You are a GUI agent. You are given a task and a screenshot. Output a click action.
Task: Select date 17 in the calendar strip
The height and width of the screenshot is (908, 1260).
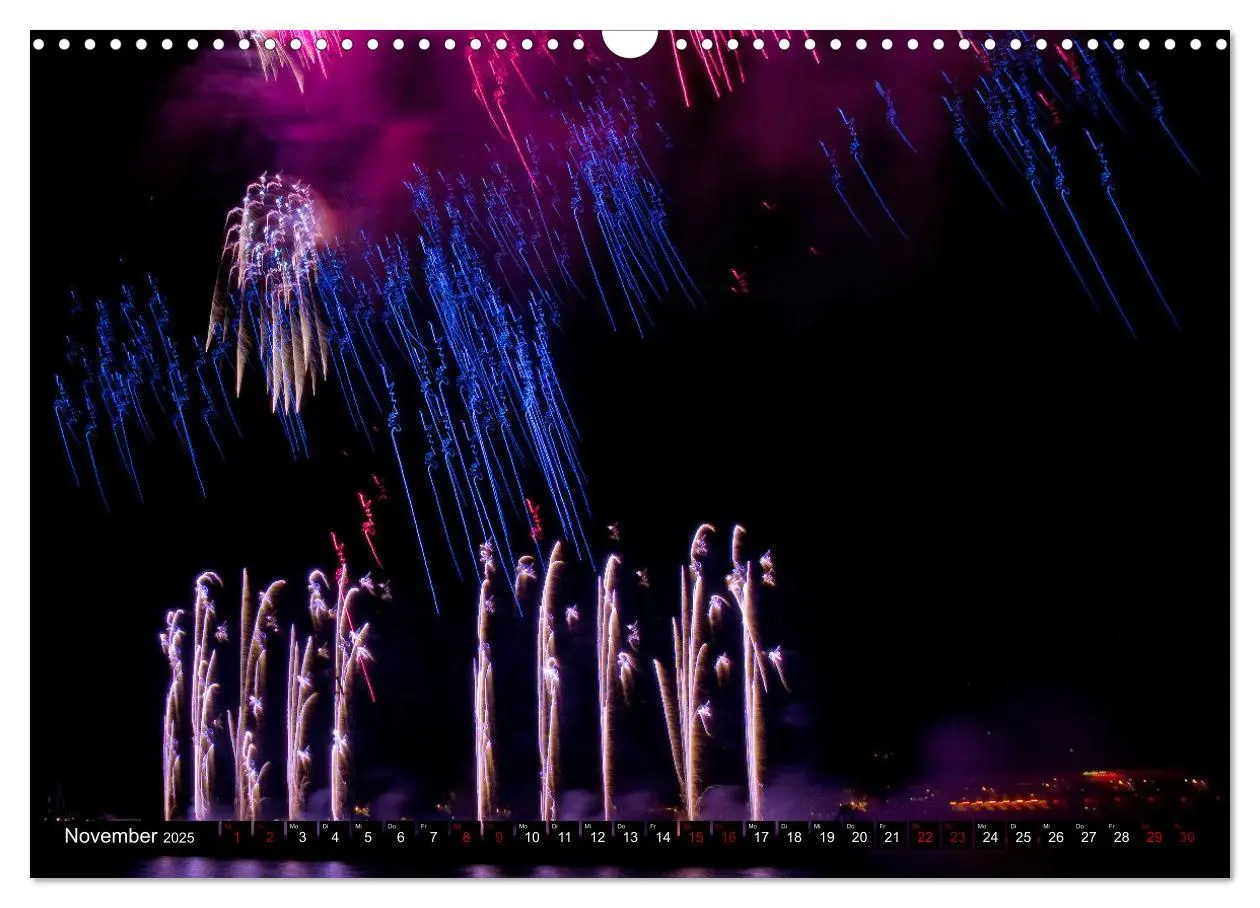761,837
